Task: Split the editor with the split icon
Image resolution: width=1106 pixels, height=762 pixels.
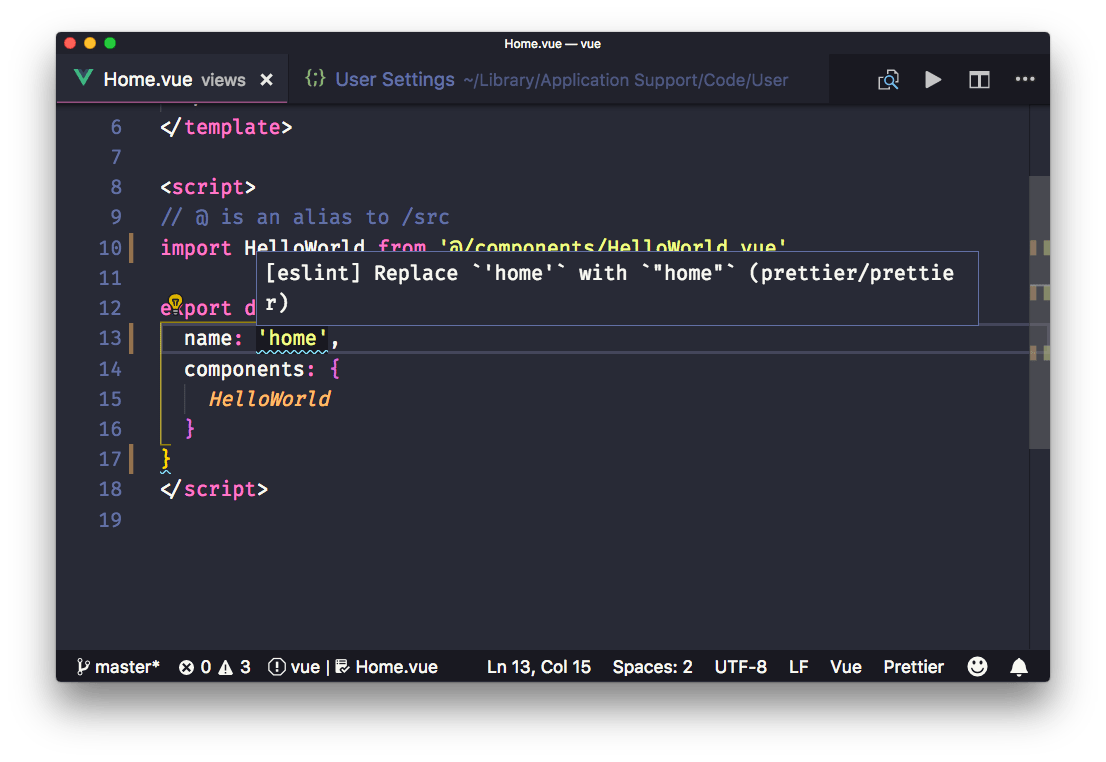Action: (979, 80)
